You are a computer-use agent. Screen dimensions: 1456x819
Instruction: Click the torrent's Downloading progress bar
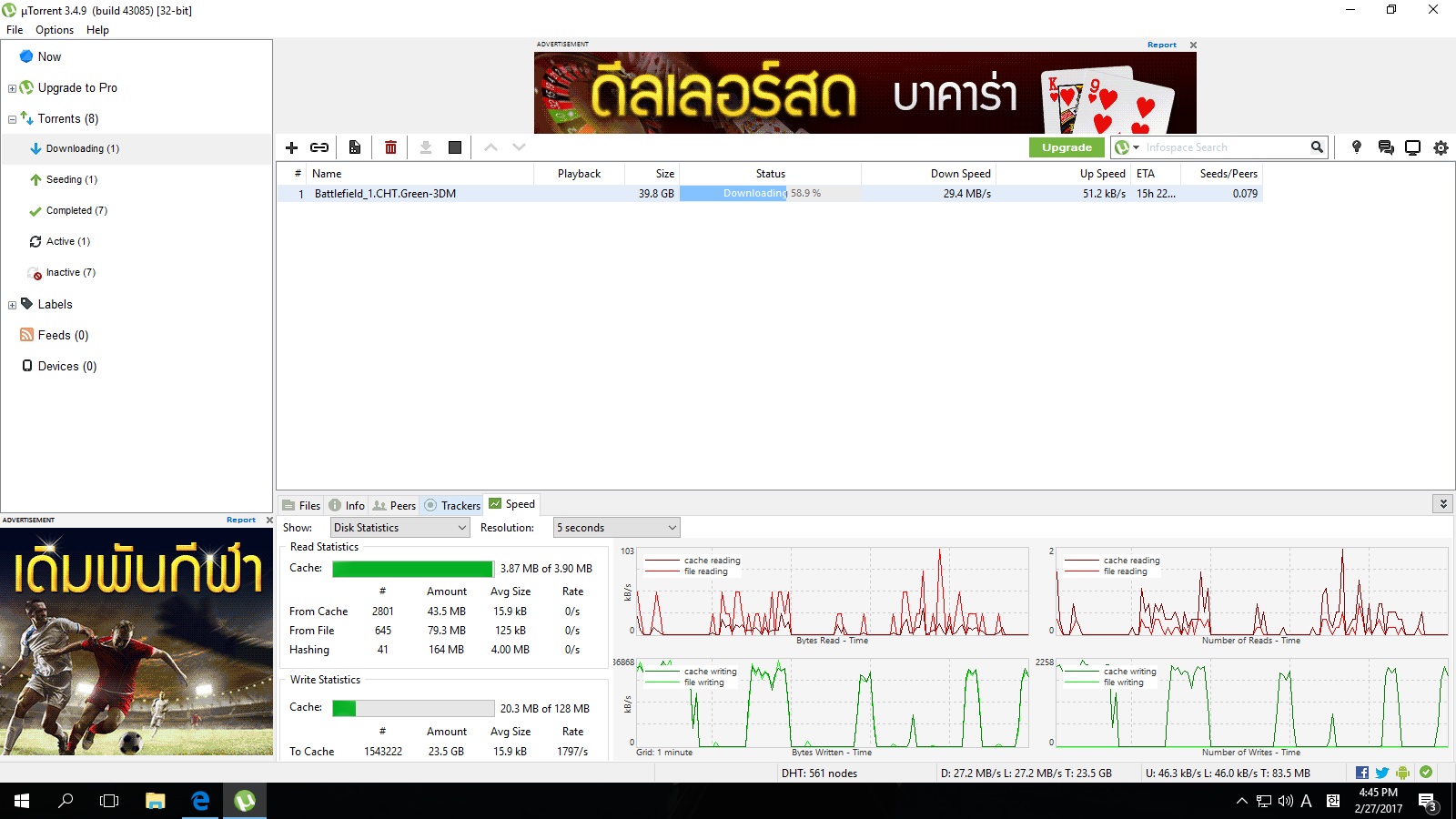point(769,194)
